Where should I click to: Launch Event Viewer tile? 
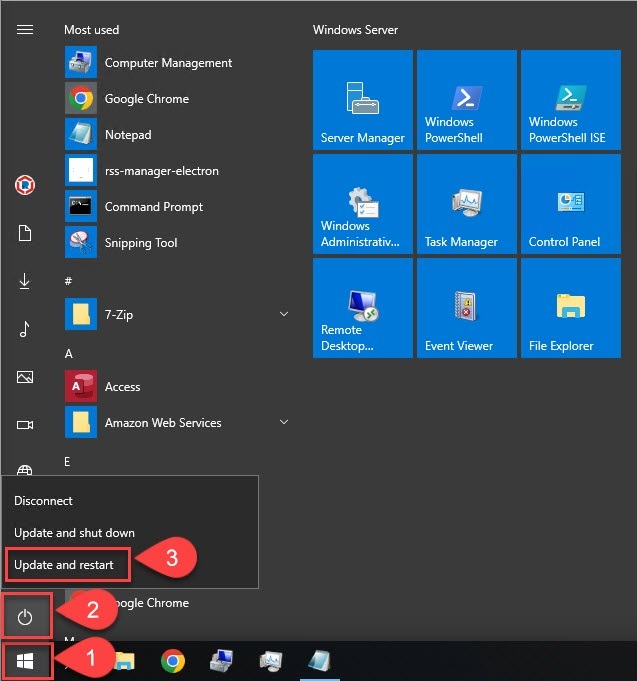click(466, 308)
